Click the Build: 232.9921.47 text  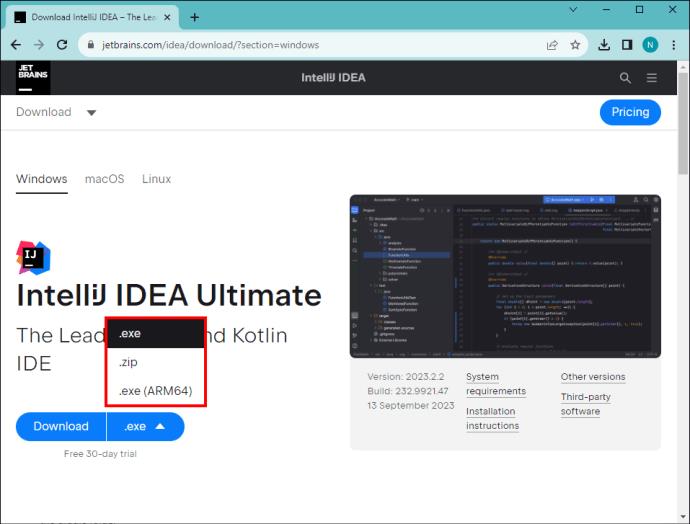click(x=408, y=391)
